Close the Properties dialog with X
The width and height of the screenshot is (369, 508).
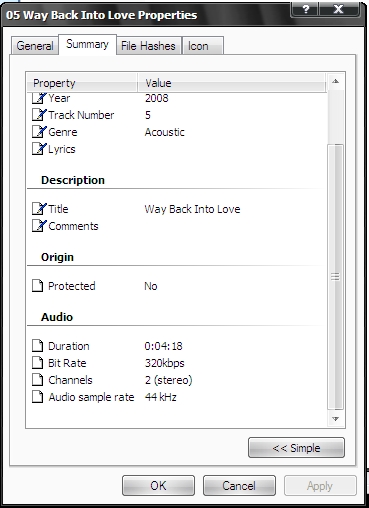[339, 9]
